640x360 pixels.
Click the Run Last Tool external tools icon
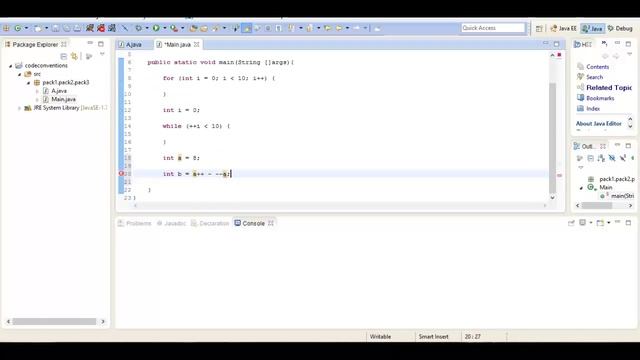[x=174, y=28]
